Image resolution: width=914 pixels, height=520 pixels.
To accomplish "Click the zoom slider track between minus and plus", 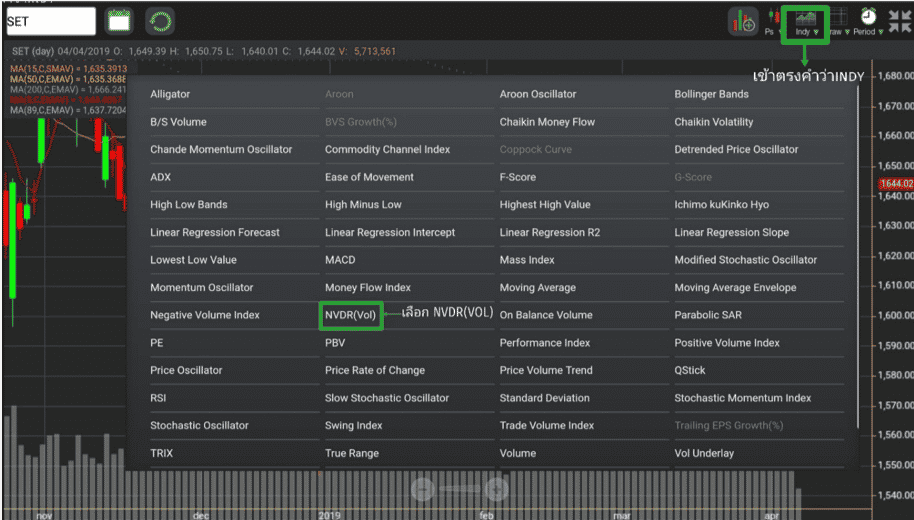I will point(460,489).
